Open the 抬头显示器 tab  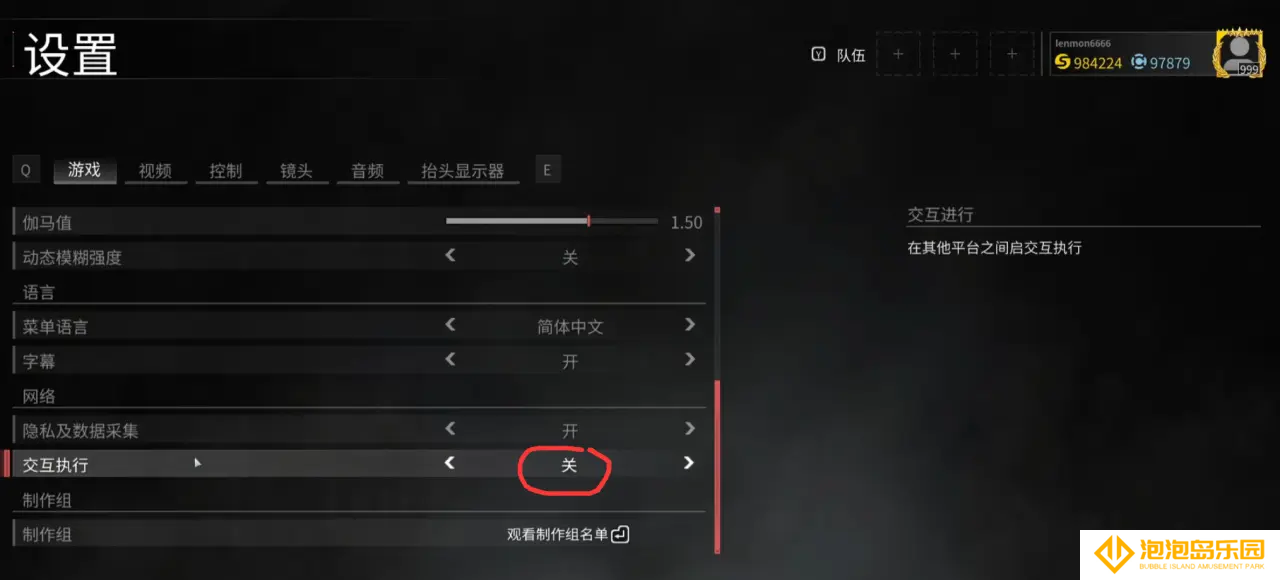point(463,171)
